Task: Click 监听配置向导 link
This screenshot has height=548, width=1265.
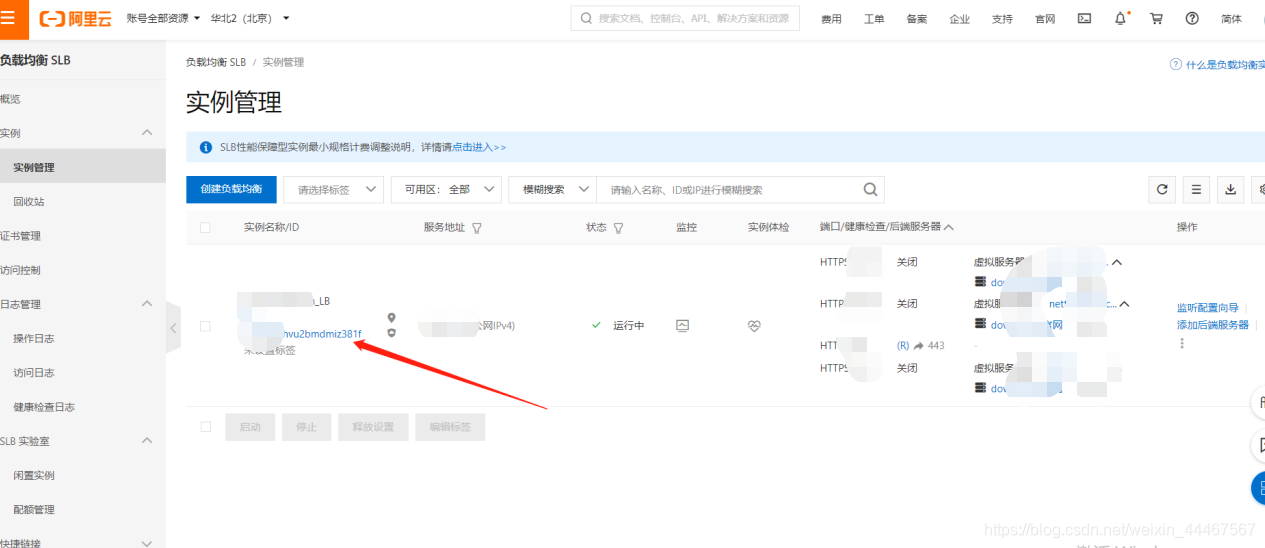Action: [x=1207, y=308]
